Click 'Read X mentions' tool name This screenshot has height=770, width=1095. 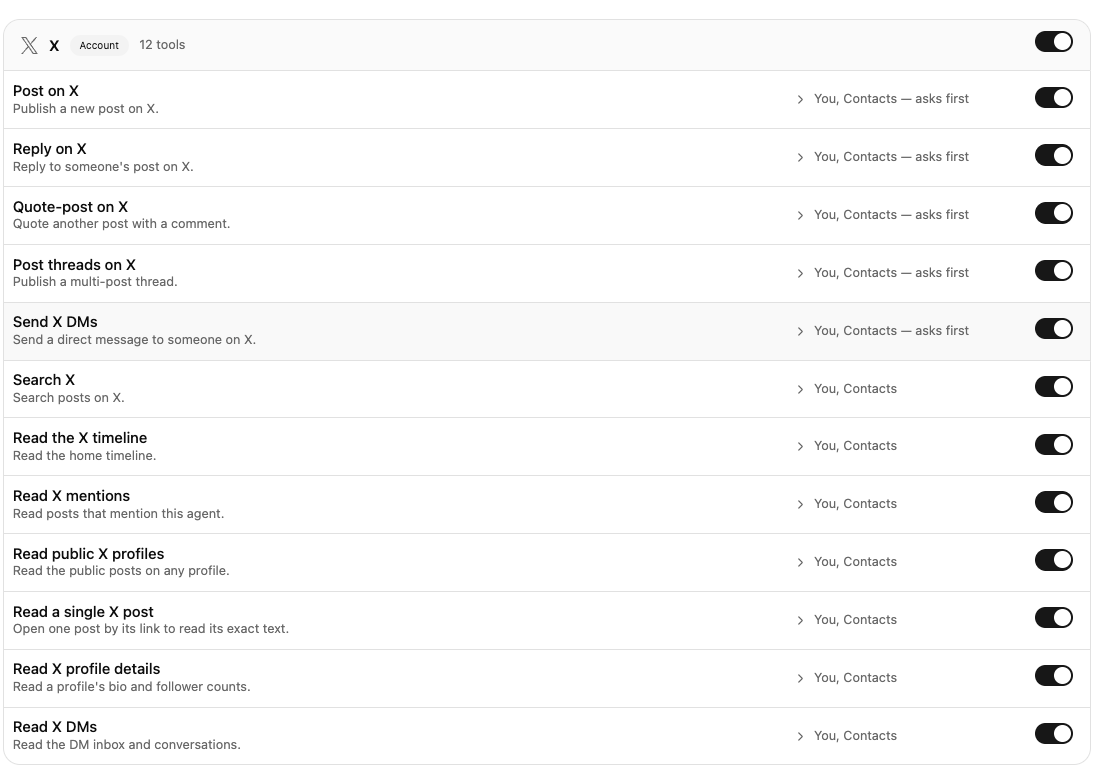click(71, 496)
